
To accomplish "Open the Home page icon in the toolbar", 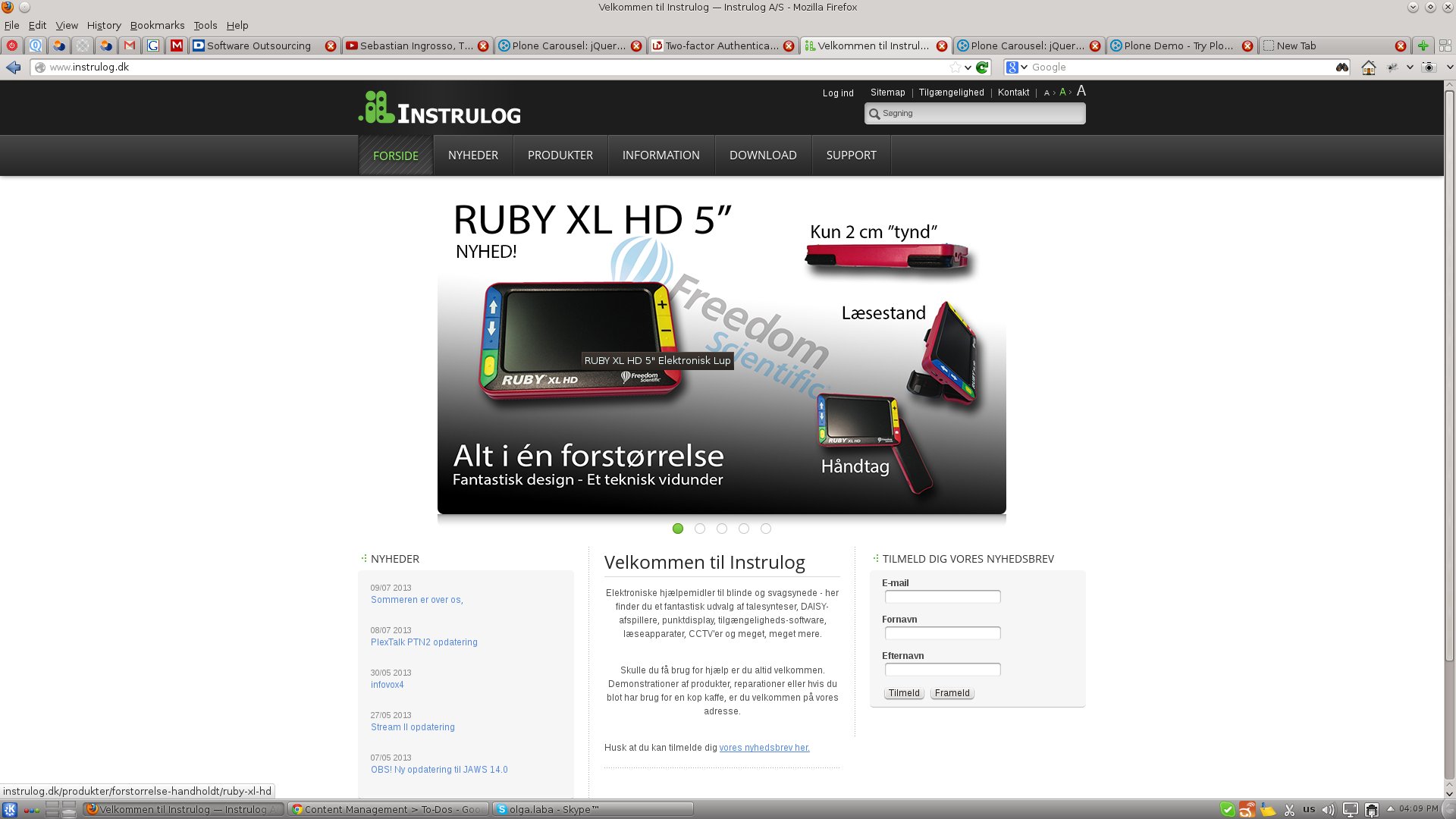I will pos(1368,67).
